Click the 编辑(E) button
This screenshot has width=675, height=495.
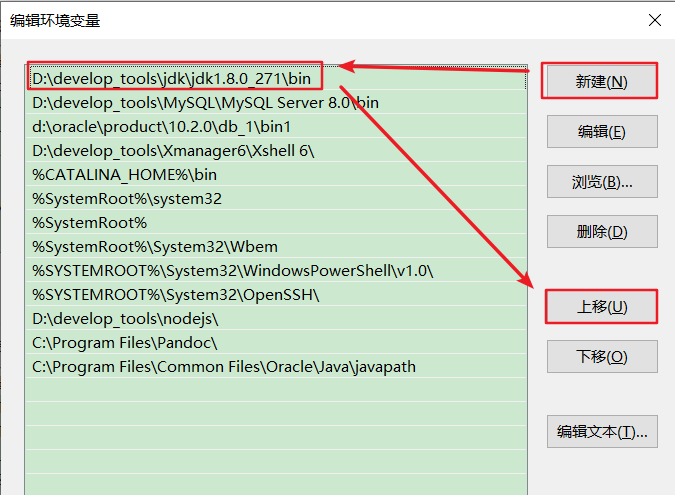602,131
